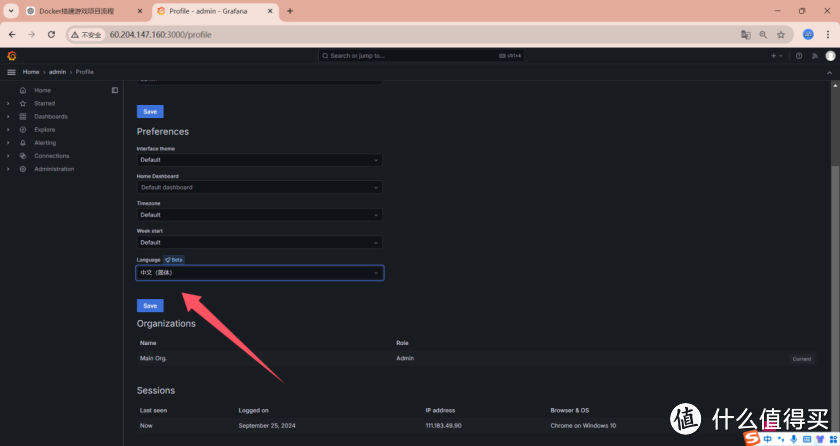Open the news RSS feed icon
This screenshot has width=840, height=446.
pos(814,56)
